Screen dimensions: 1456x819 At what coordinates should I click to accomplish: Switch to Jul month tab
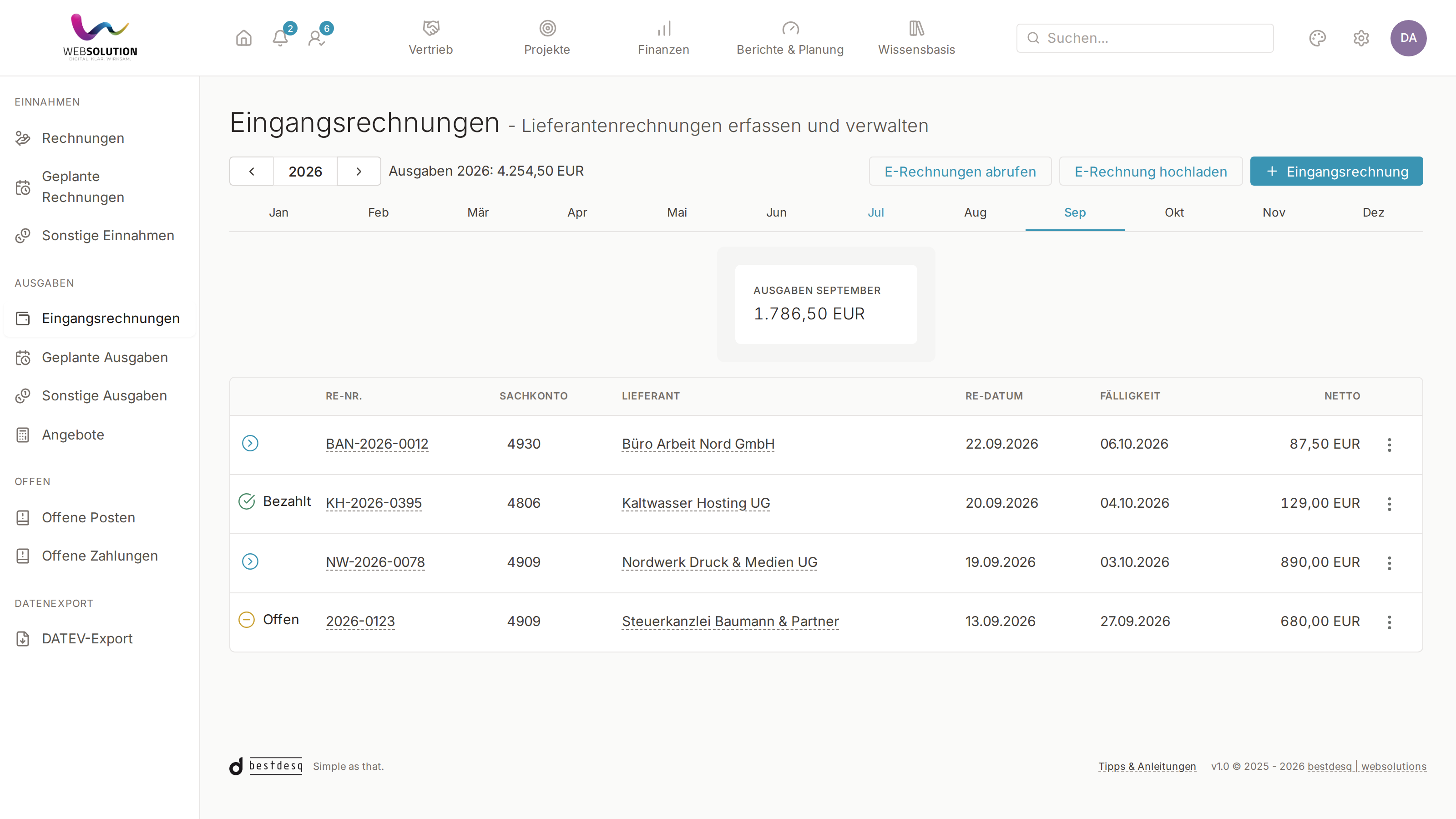(x=875, y=212)
